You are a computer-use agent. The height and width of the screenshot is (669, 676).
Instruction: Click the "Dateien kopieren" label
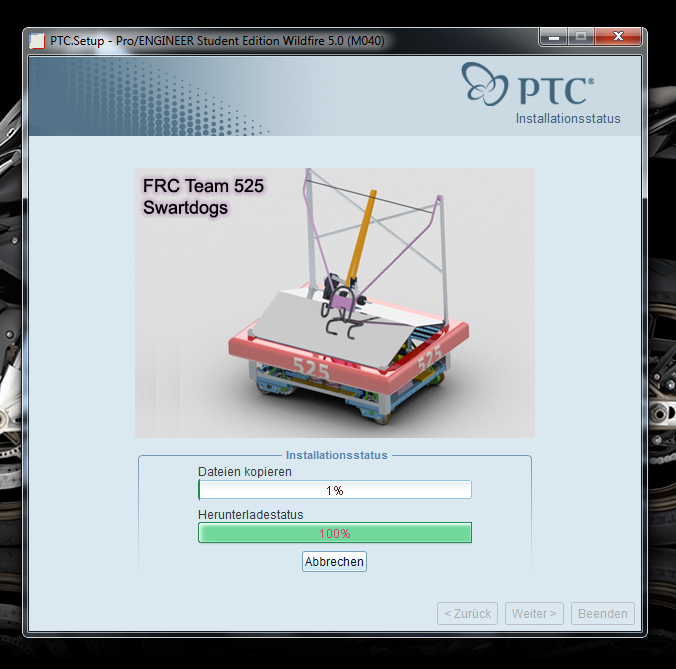245,472
